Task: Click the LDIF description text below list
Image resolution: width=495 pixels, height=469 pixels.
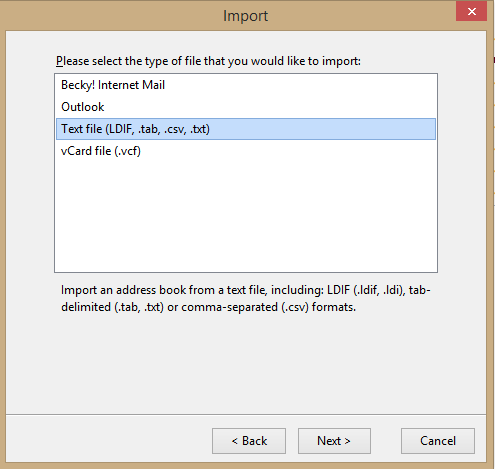Action: pos(246,298)
